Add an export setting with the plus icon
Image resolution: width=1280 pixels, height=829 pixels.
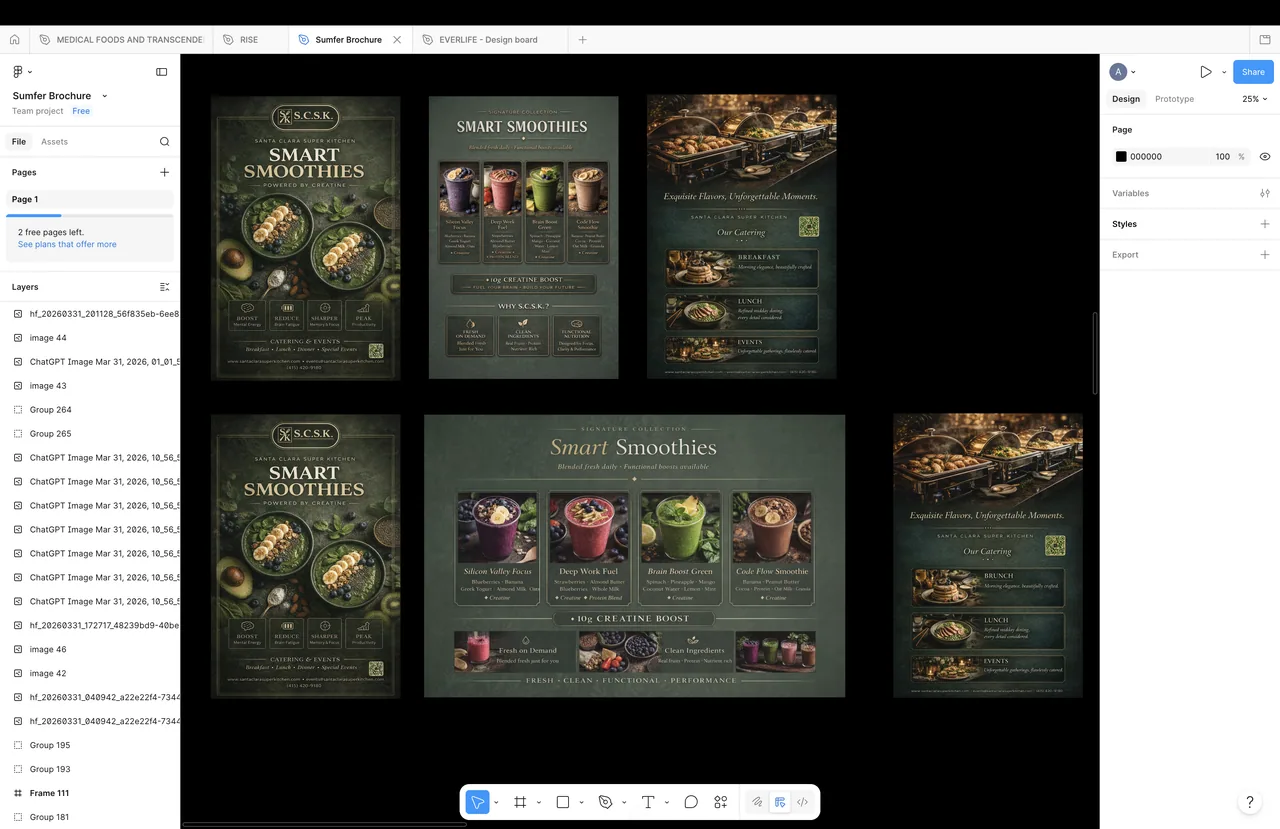1265,255
